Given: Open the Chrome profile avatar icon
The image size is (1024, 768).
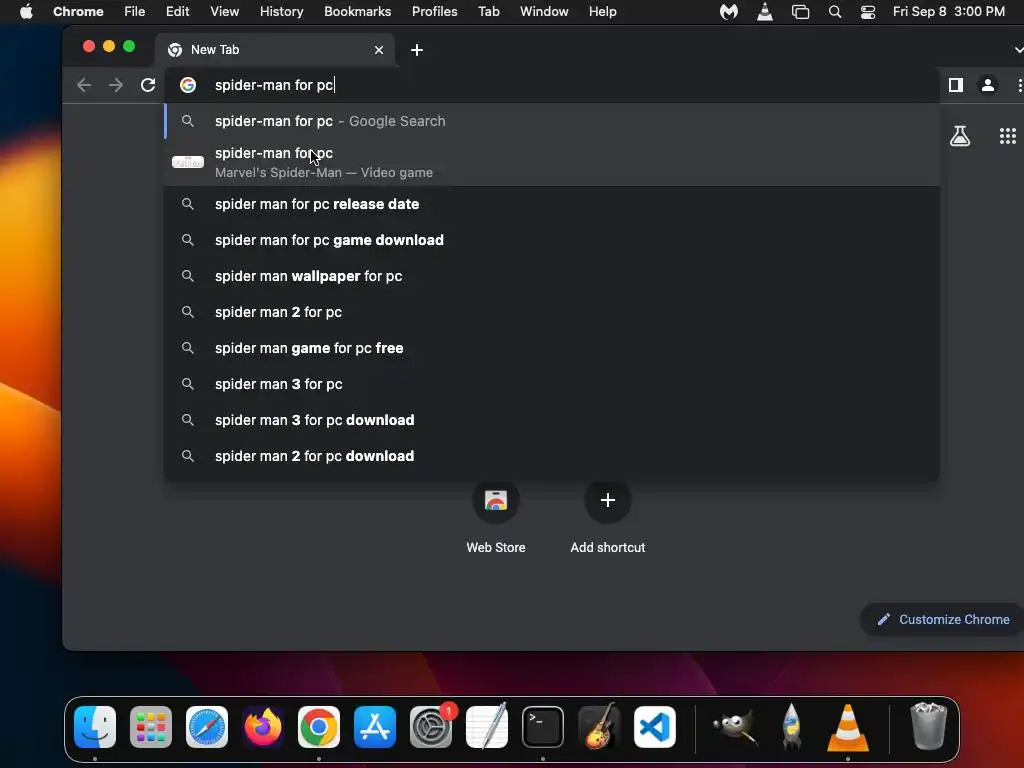Looking at the screenshot, I should pyautogui.click(x=988, y=85).
